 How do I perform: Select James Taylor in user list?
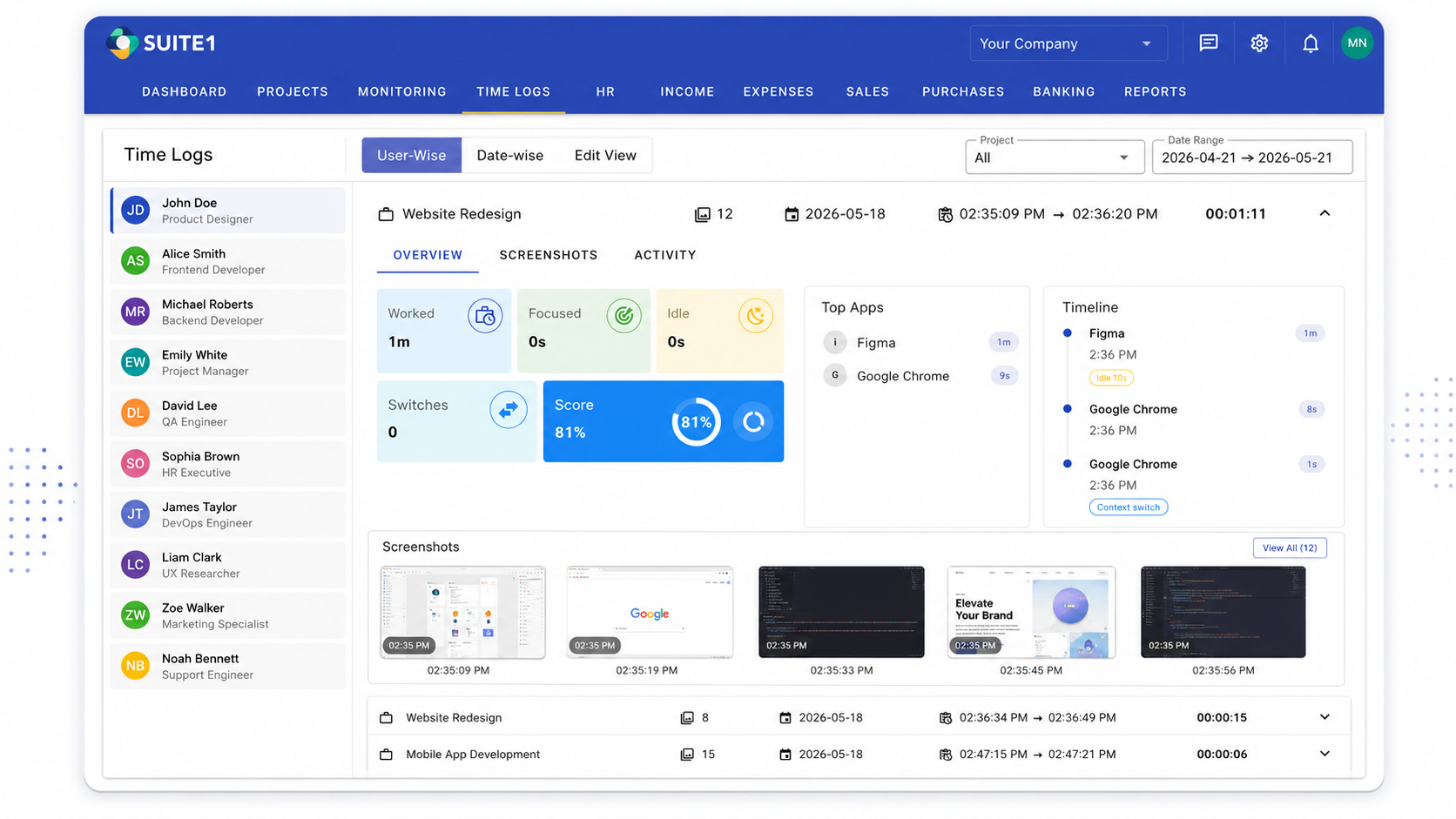228,514
